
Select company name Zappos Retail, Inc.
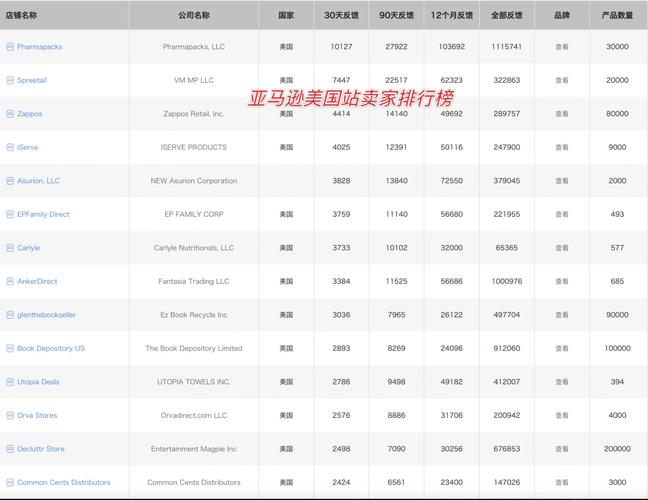194,114
